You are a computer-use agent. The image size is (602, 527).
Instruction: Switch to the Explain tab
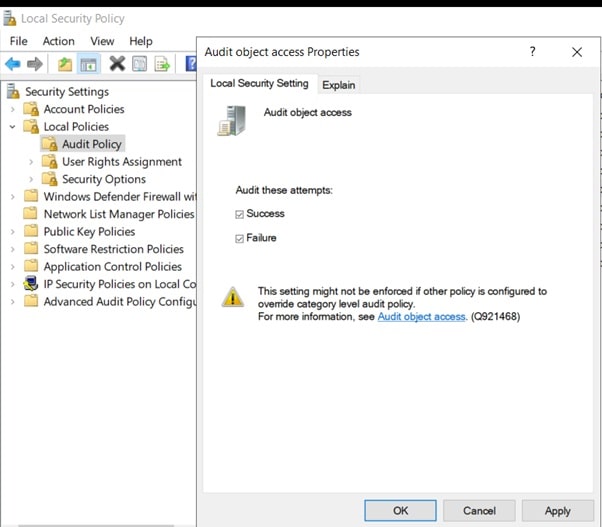click(x=338, y=85)
